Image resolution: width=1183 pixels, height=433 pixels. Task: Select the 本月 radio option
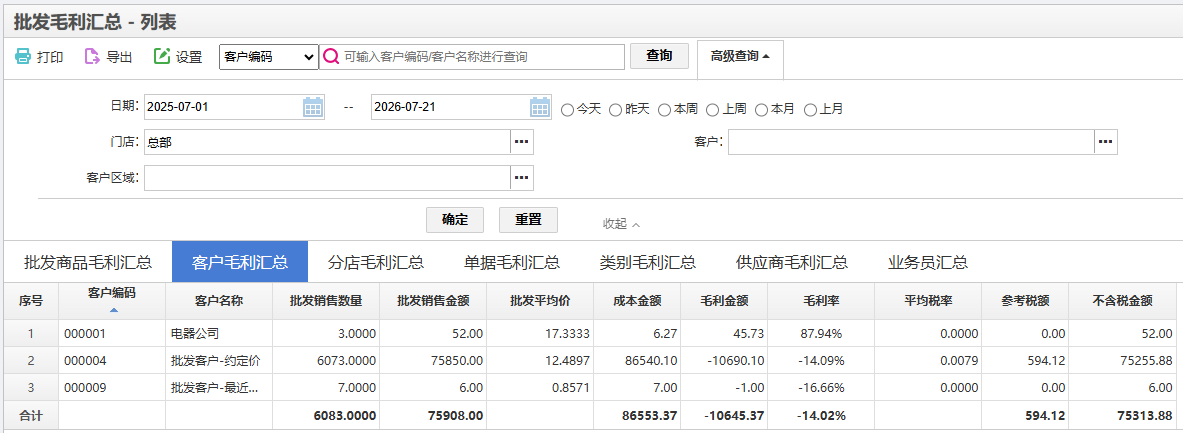coord(761,109)
